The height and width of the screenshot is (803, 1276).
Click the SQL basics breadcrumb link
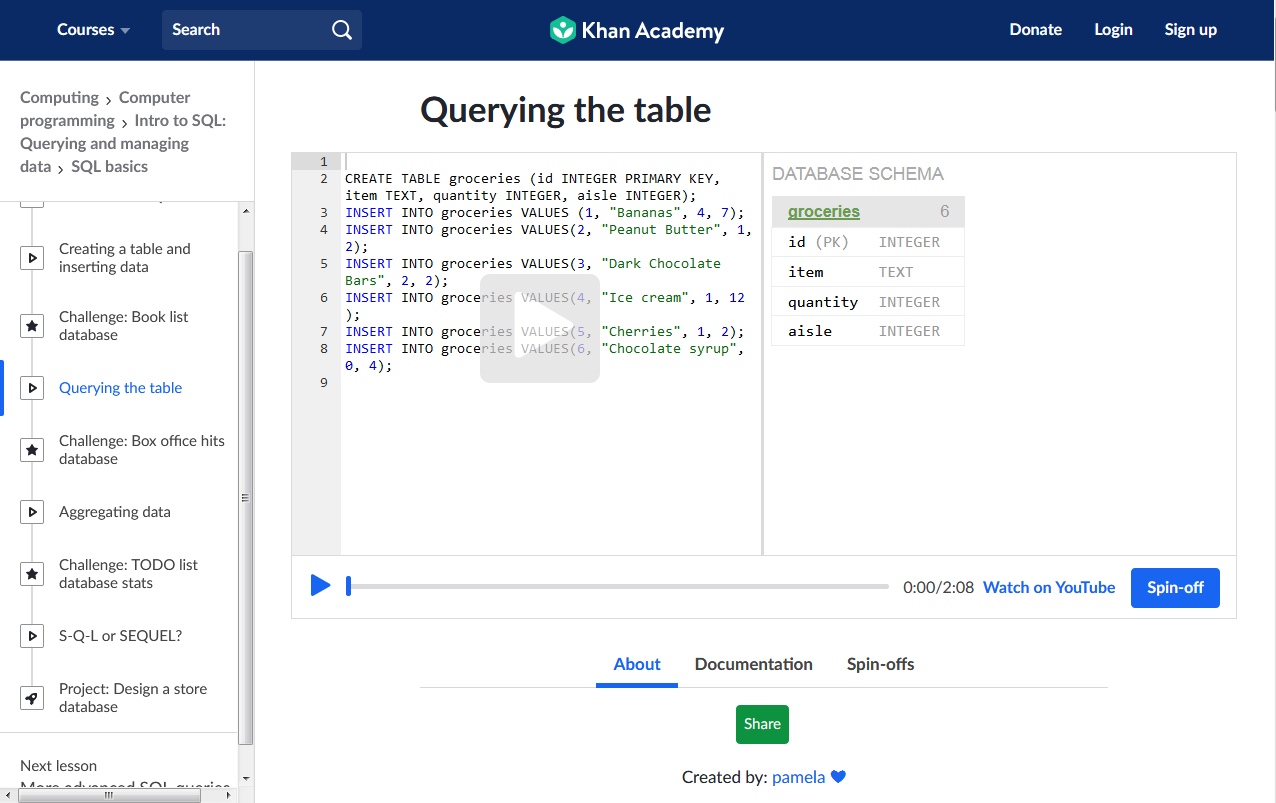pyautogui.click(x=109, y=167)
